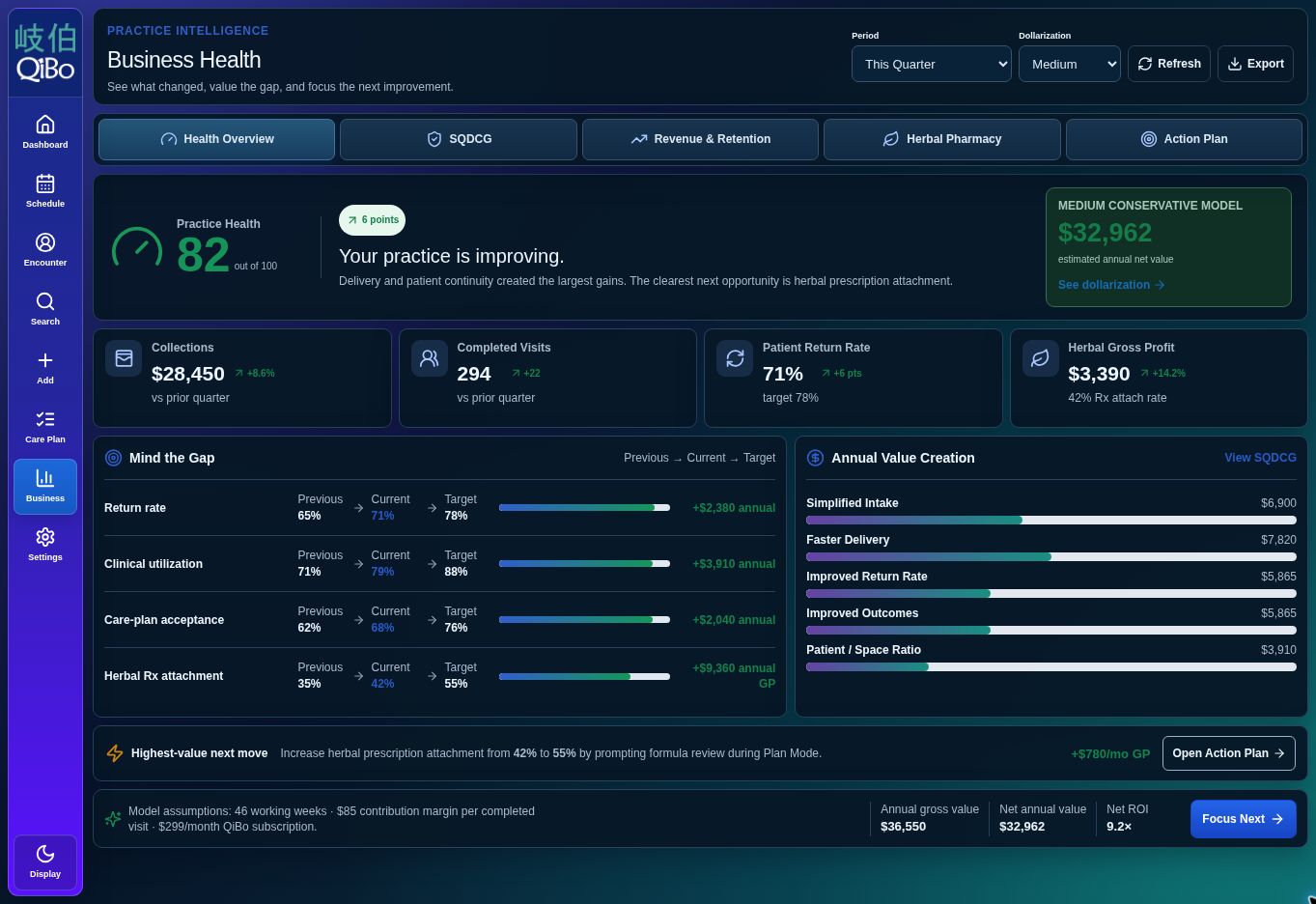Image resolution: width=1316 pixels, height=904 pixels.
Task: Click the Herbal Rx attachment progress bar
Action: [x=584, y=676]
